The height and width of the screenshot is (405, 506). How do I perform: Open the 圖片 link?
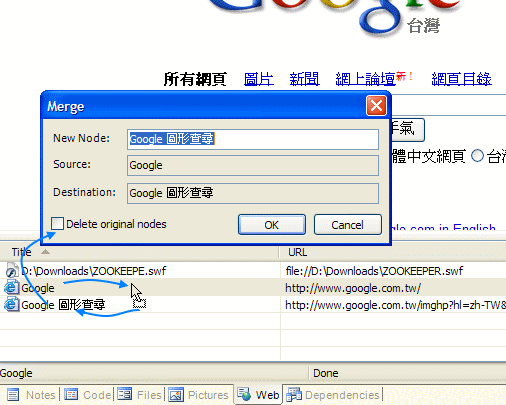coord(259,79)
